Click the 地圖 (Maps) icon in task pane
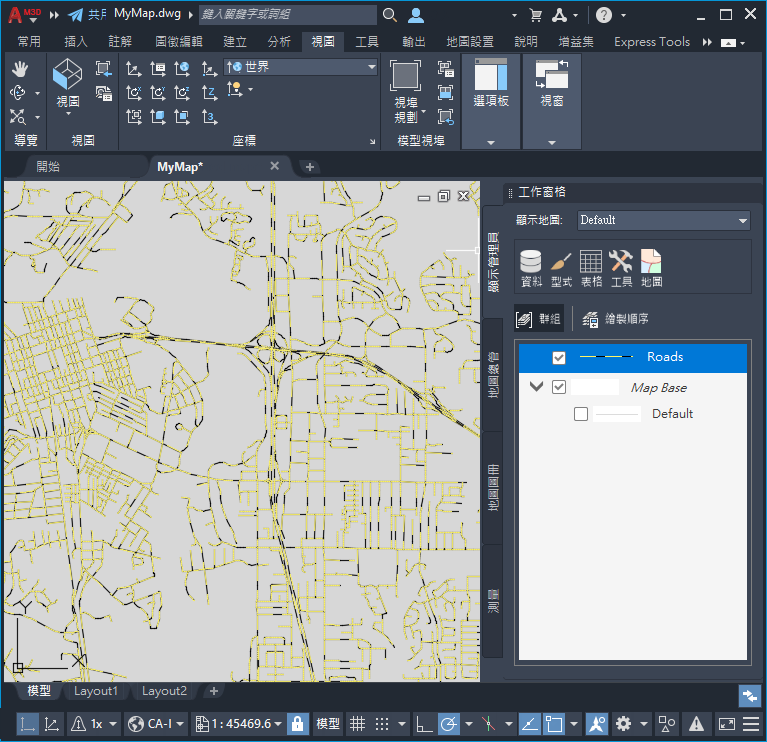This screenshot has height=742, width=767. 651,267
